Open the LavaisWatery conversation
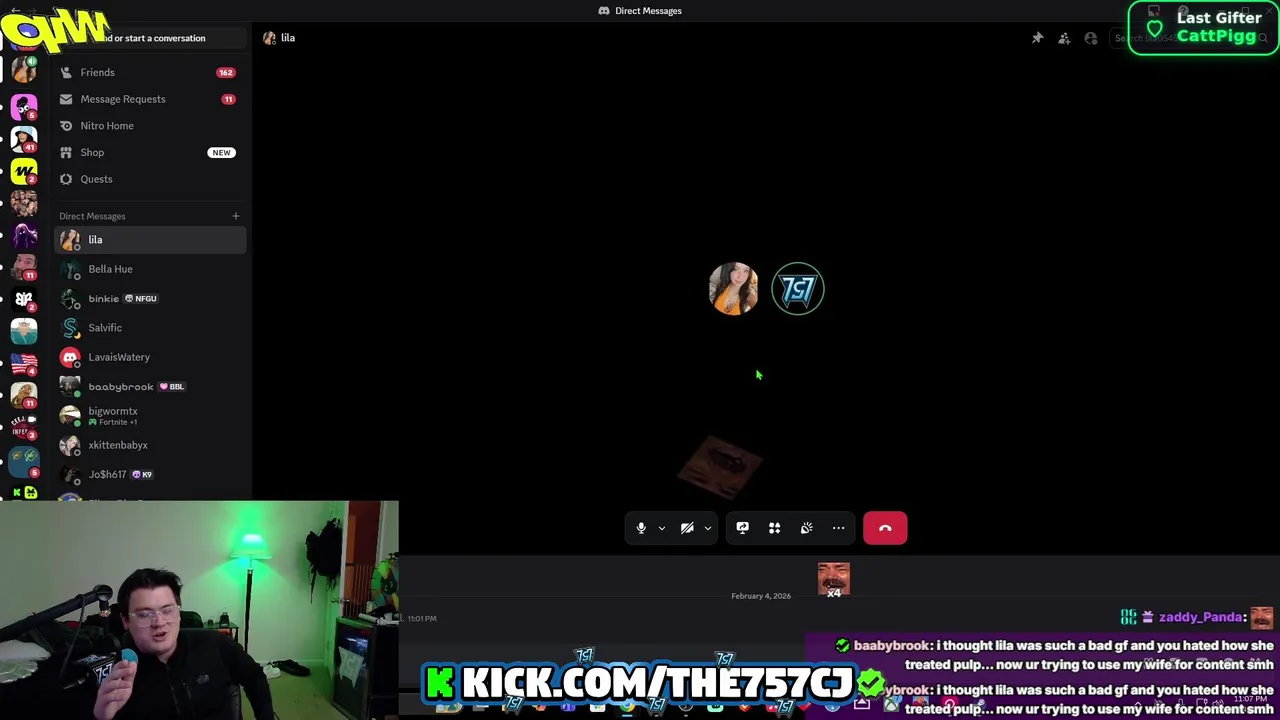This screenshot has height=720, width=1280. coord(150,357)
